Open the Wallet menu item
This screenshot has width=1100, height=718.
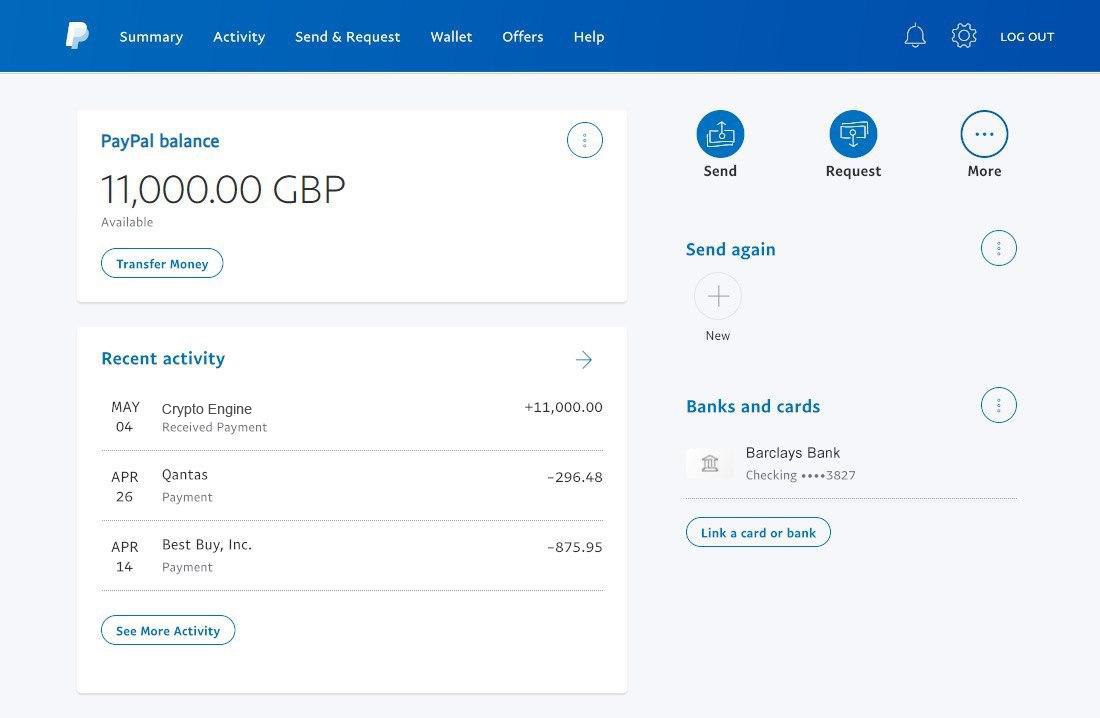451,36
